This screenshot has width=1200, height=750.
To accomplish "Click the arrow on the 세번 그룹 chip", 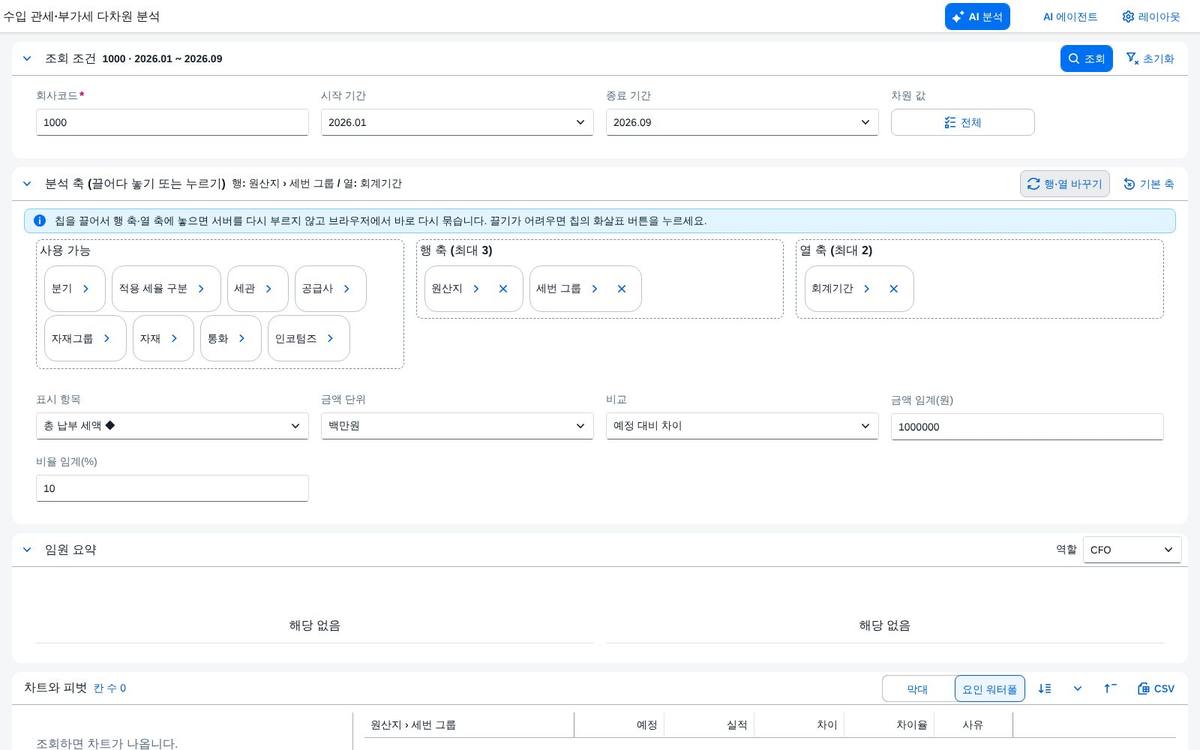I will (x=594, y=289).
